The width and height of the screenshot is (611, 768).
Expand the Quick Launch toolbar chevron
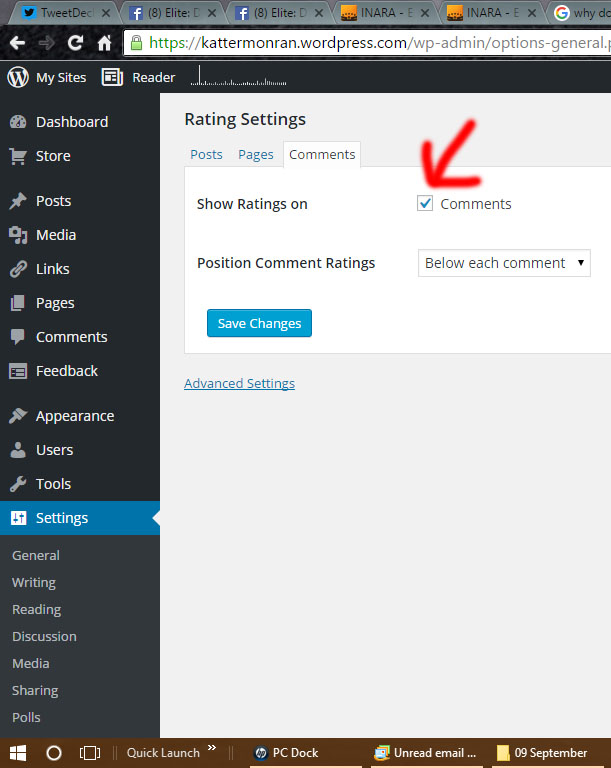click(x=211, y=749)
